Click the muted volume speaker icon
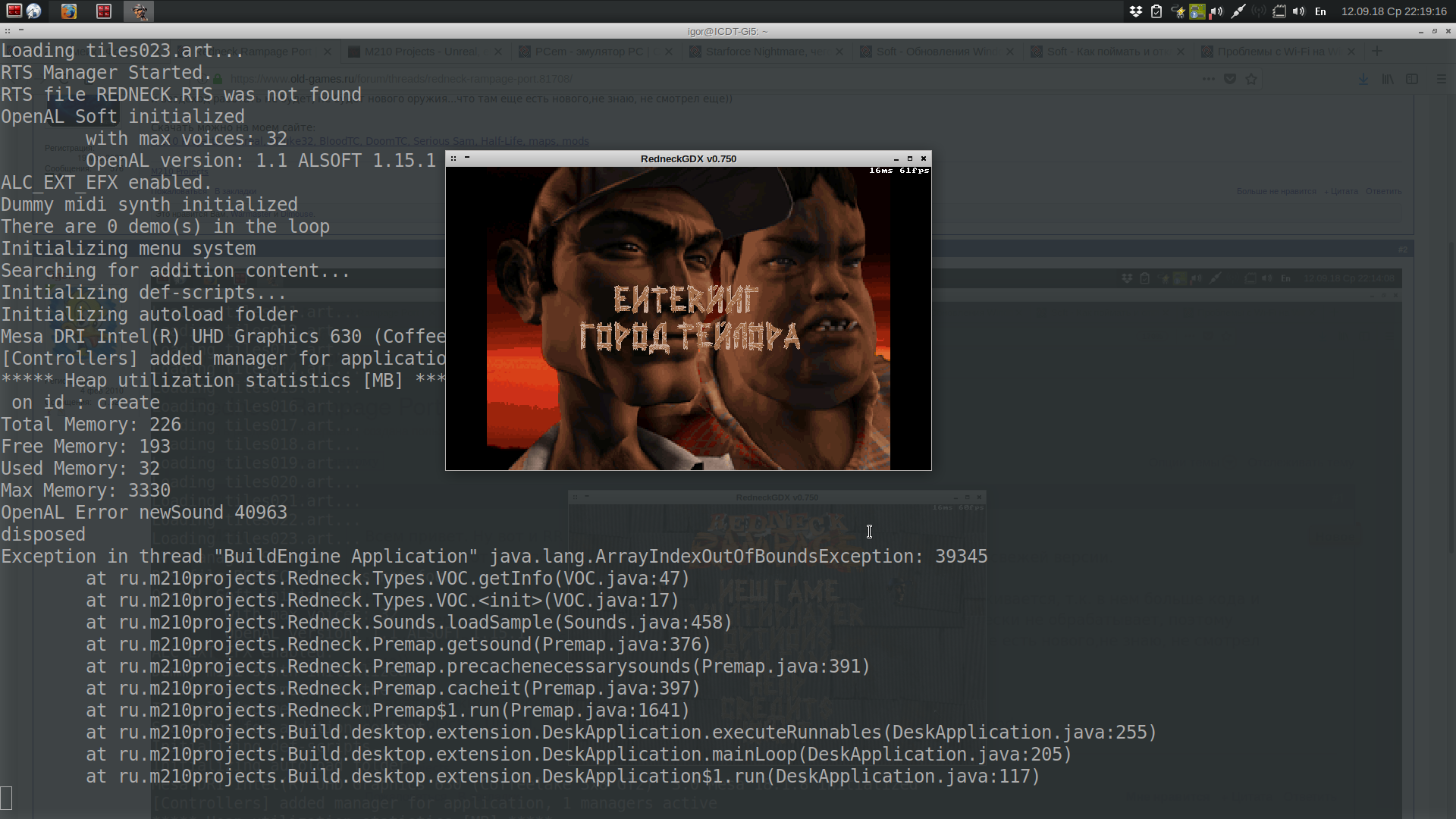1456x819 pixels. tap(1217, 11)
